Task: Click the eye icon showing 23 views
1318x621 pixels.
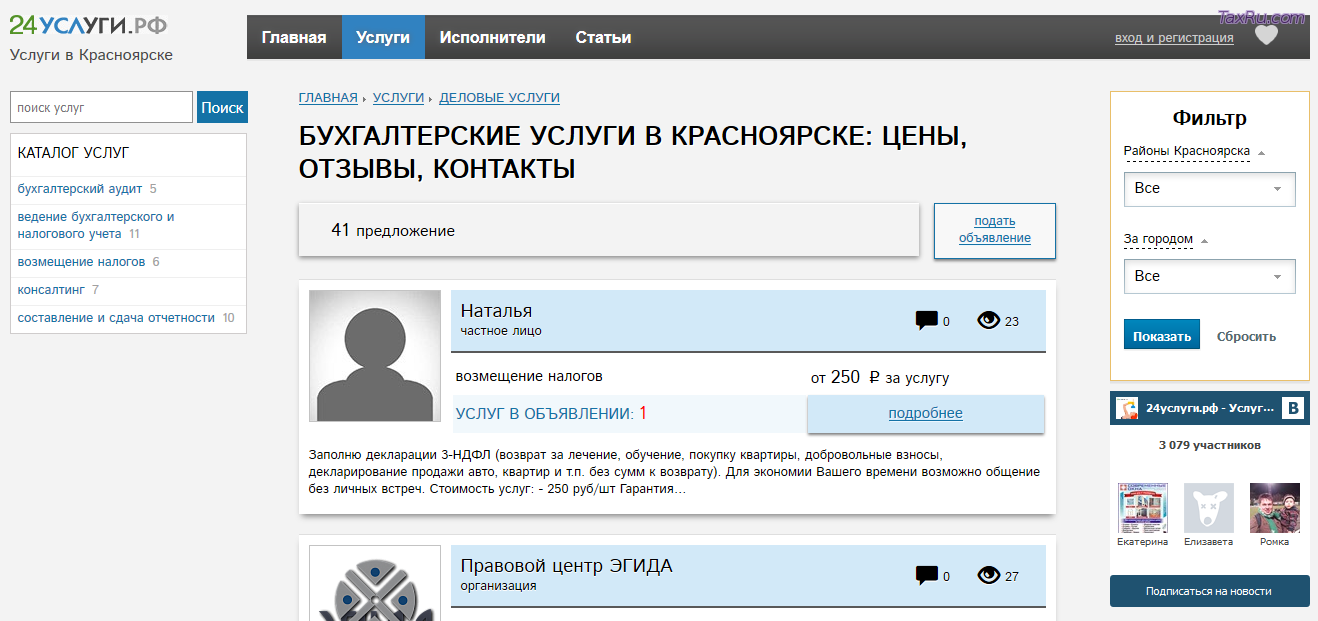Action: tap(989, 320)
